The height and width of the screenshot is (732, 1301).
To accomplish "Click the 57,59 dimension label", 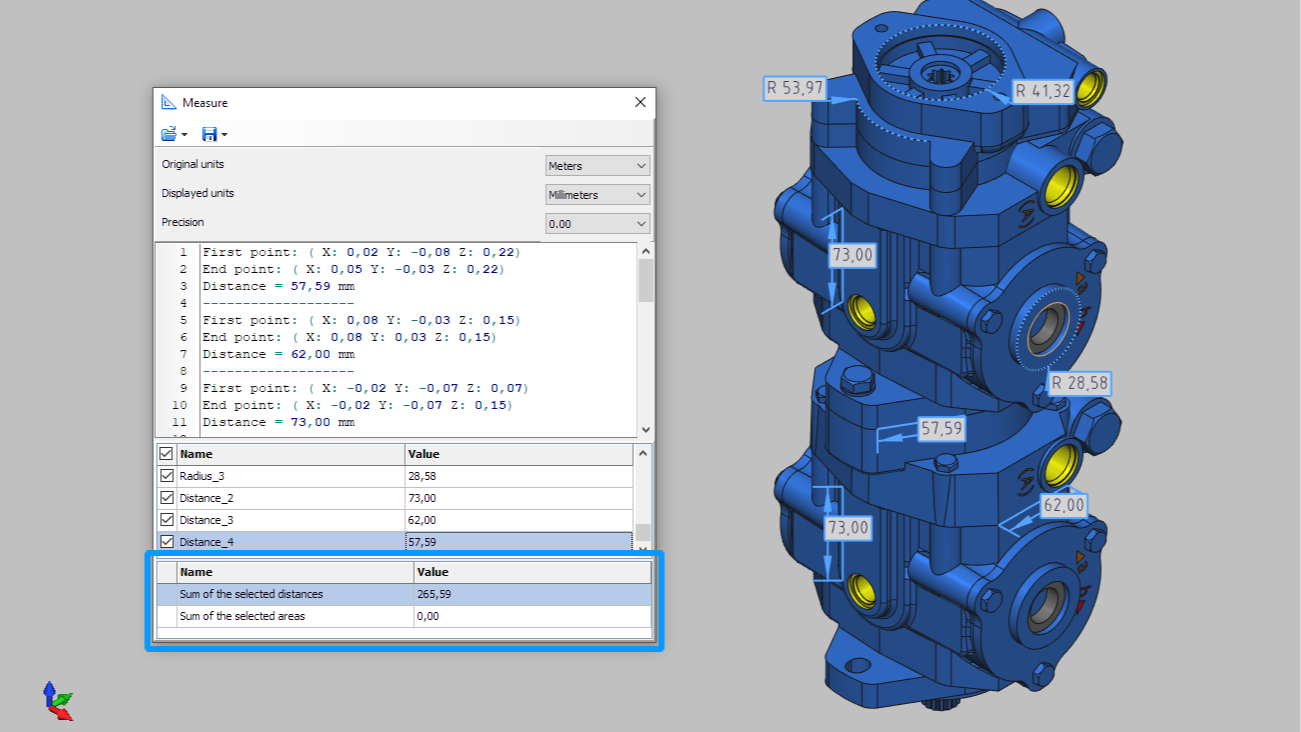I will (x=940, y=427).
